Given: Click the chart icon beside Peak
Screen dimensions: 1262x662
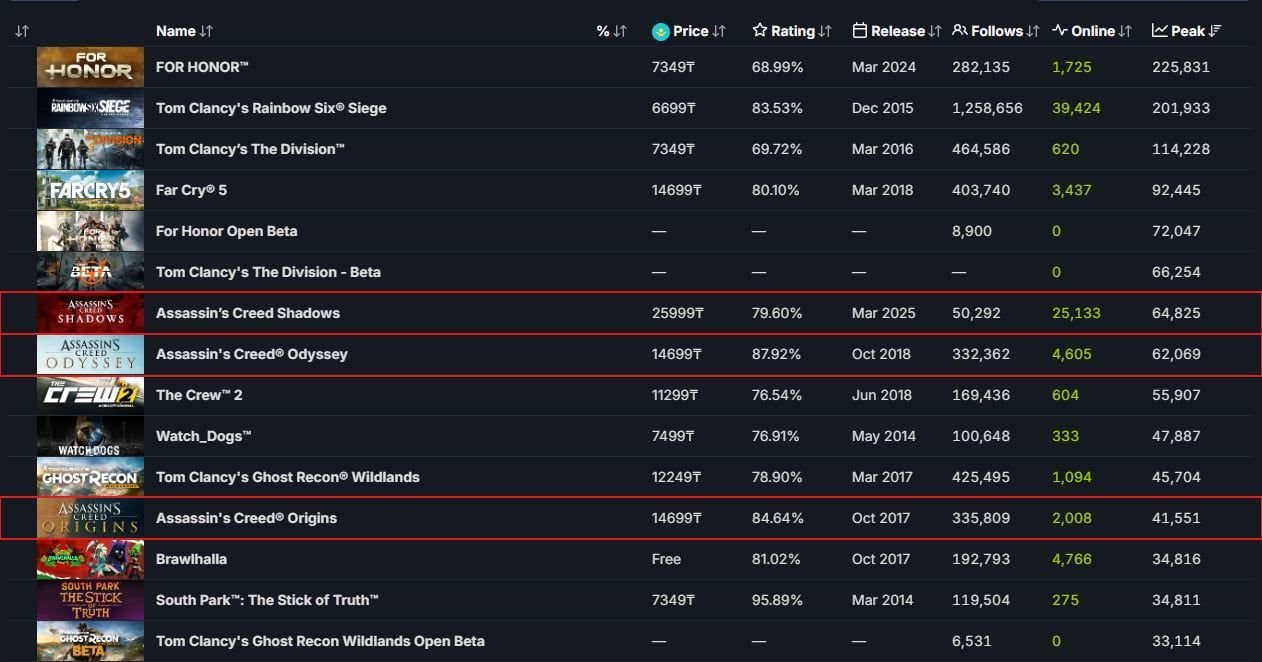Looking at the screenshot, I should click(1160, 31).
